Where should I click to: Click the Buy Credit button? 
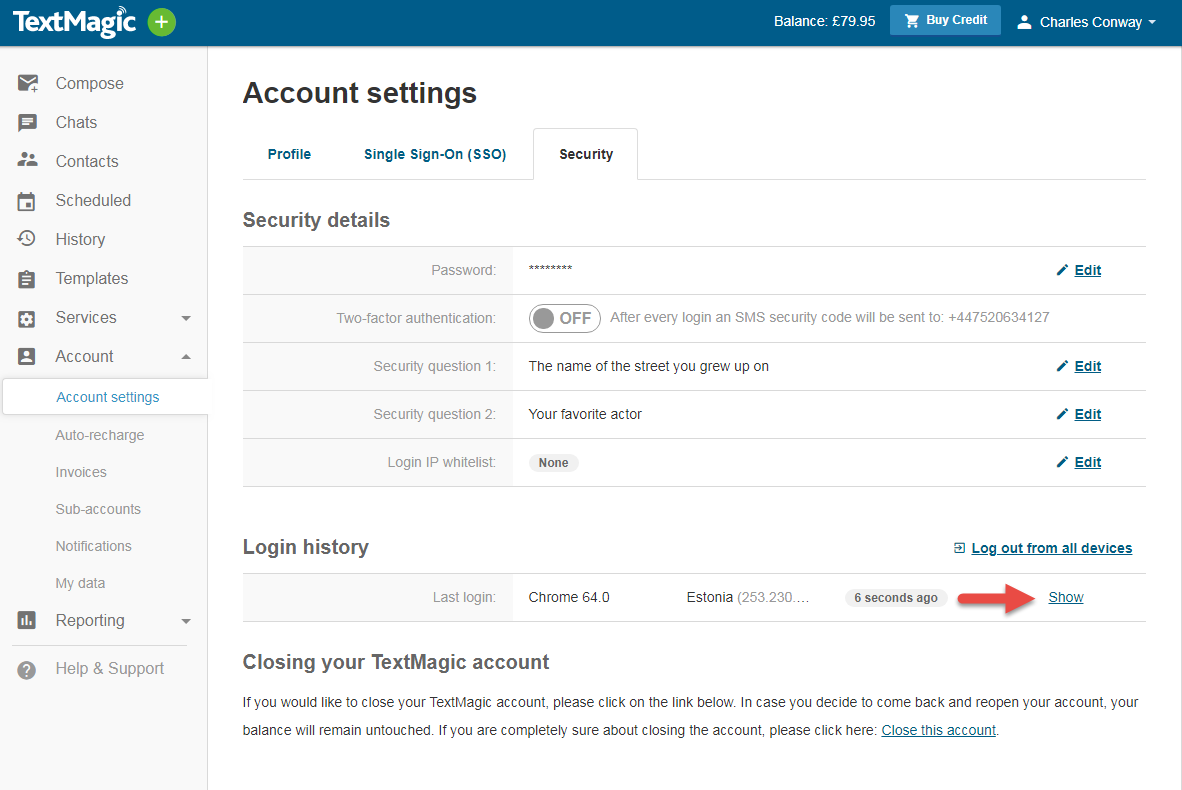click(945, 20)
